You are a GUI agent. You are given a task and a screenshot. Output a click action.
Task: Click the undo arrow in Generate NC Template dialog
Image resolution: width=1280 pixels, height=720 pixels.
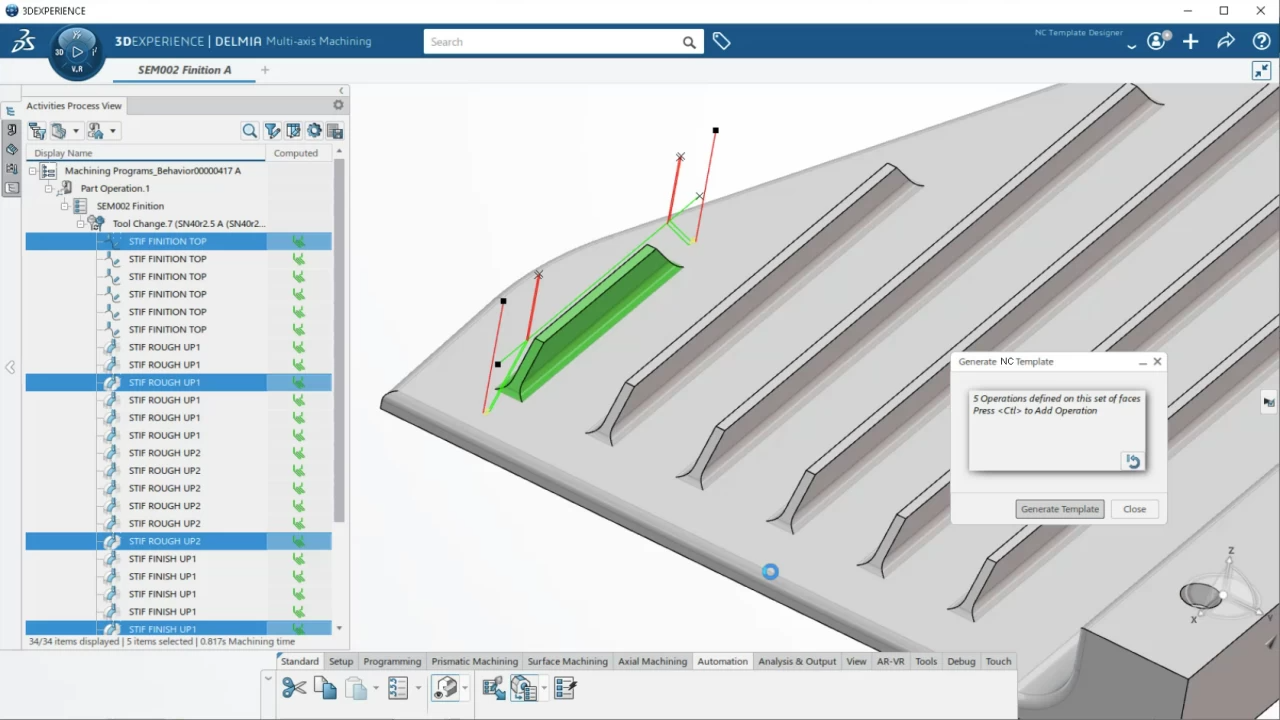point(1132,461)
